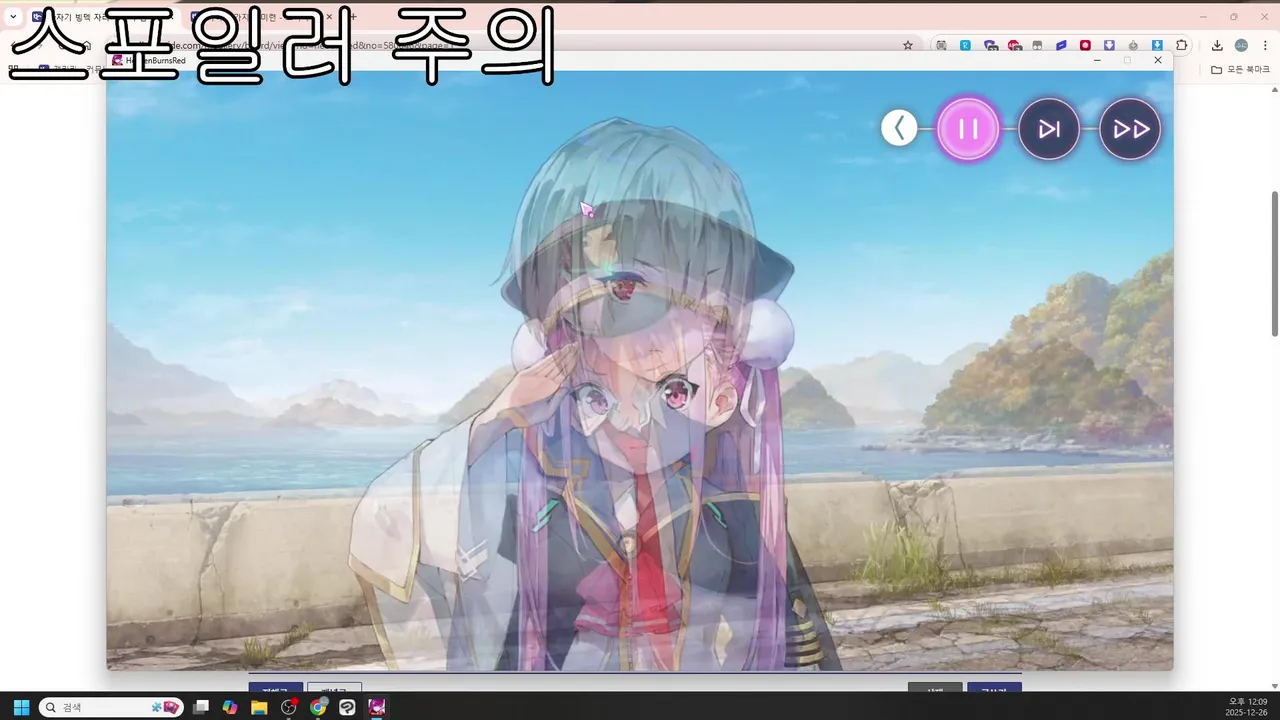This screenshot has height=720, width=1280.
Task: Open the Chrome extensions puzzle-piece menu
Action: [1182, 45]
